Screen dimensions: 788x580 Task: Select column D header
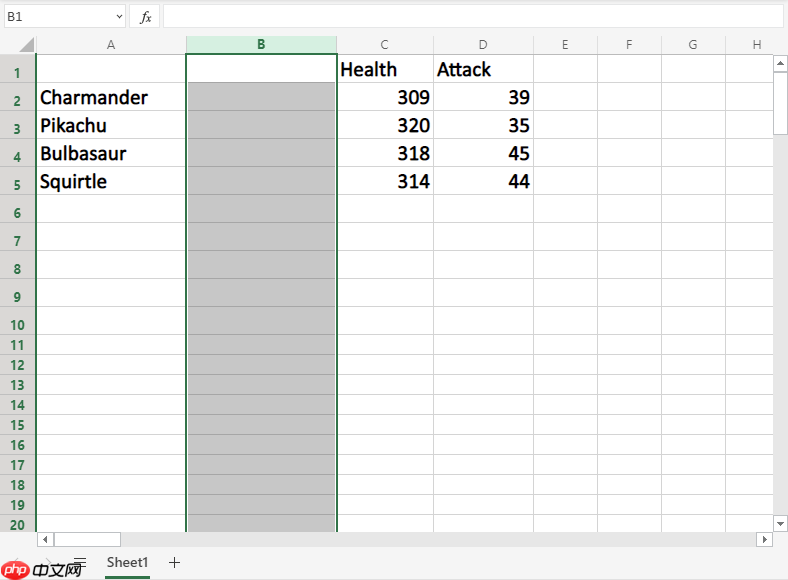(x=483, y=45)
